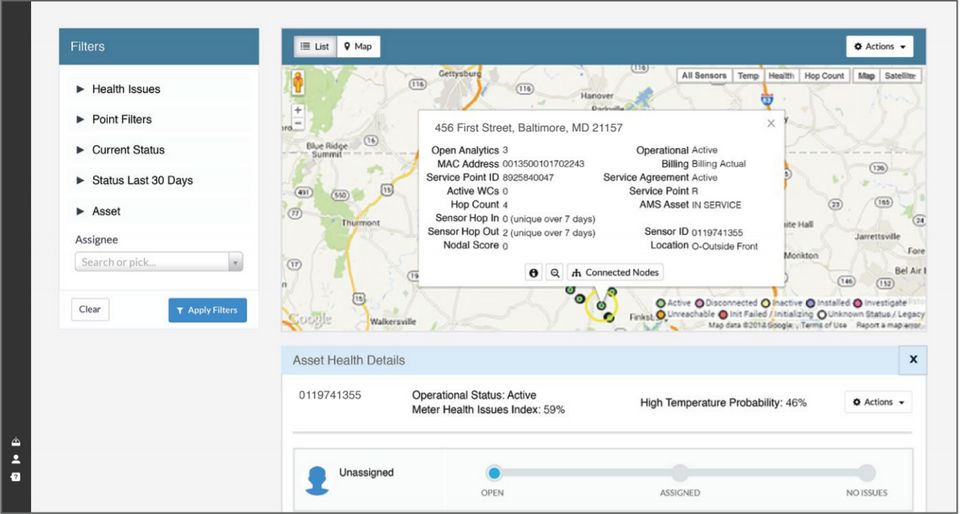Close the Asset Health Details panel
The height and width of the screenshot is (514, 960).
point(913,360)
